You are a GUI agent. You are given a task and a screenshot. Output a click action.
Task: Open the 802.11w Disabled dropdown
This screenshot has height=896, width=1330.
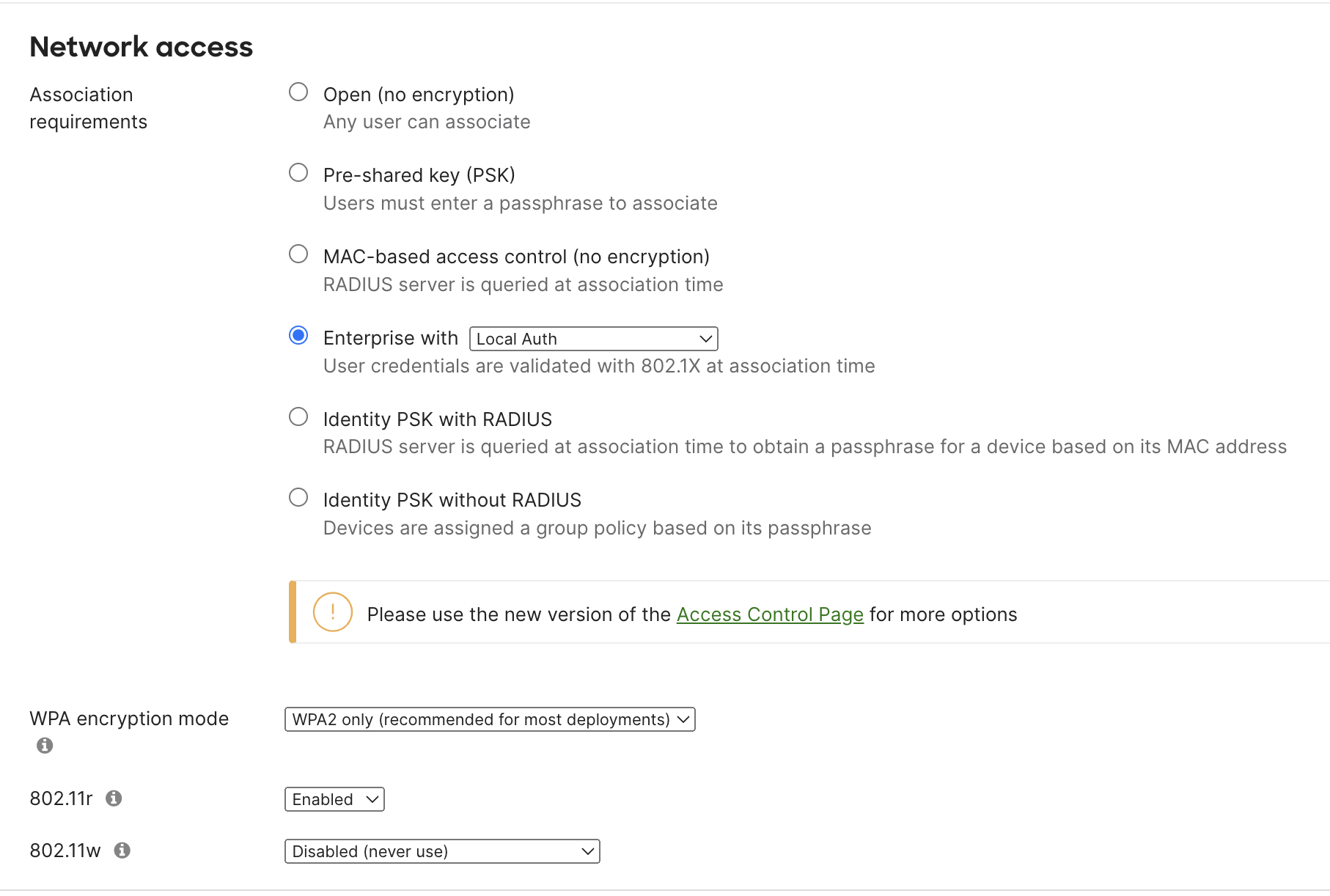(x=441, y=851)
